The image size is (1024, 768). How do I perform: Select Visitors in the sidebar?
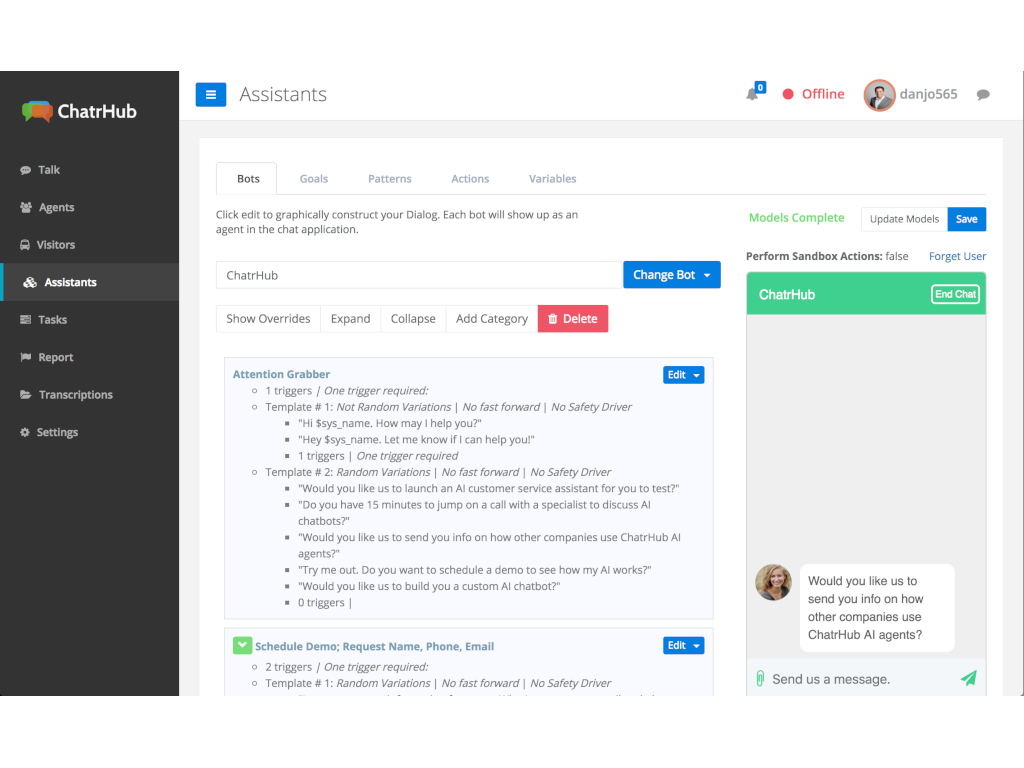56,245
